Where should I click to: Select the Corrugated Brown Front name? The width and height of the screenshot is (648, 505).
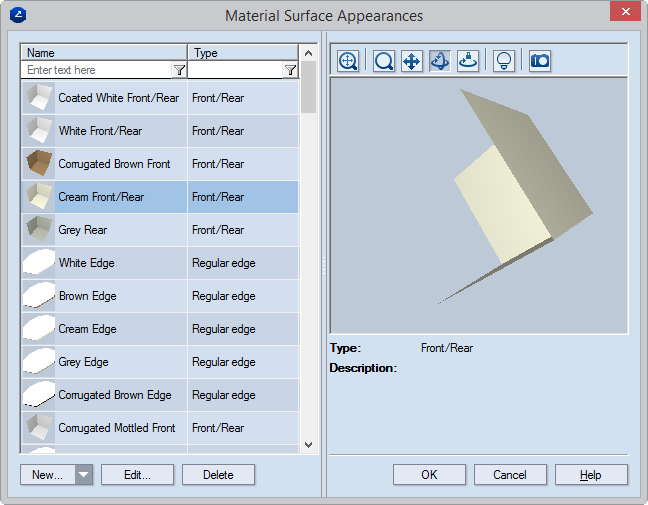tap(114, 164)
